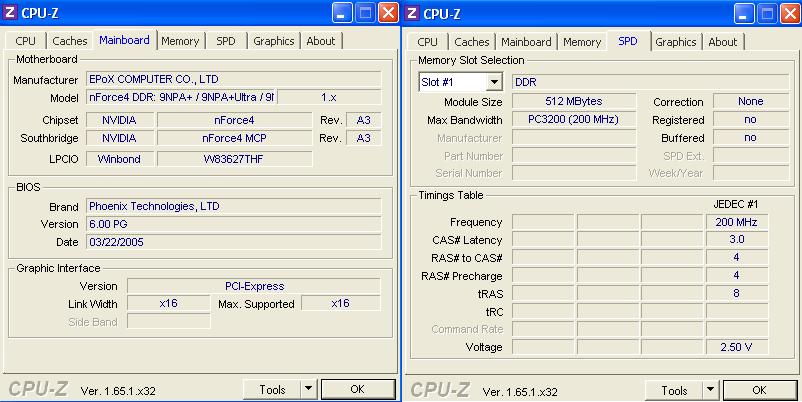
Task: Expand Tools dropdown arrow in right window
Action: [710, 391]
